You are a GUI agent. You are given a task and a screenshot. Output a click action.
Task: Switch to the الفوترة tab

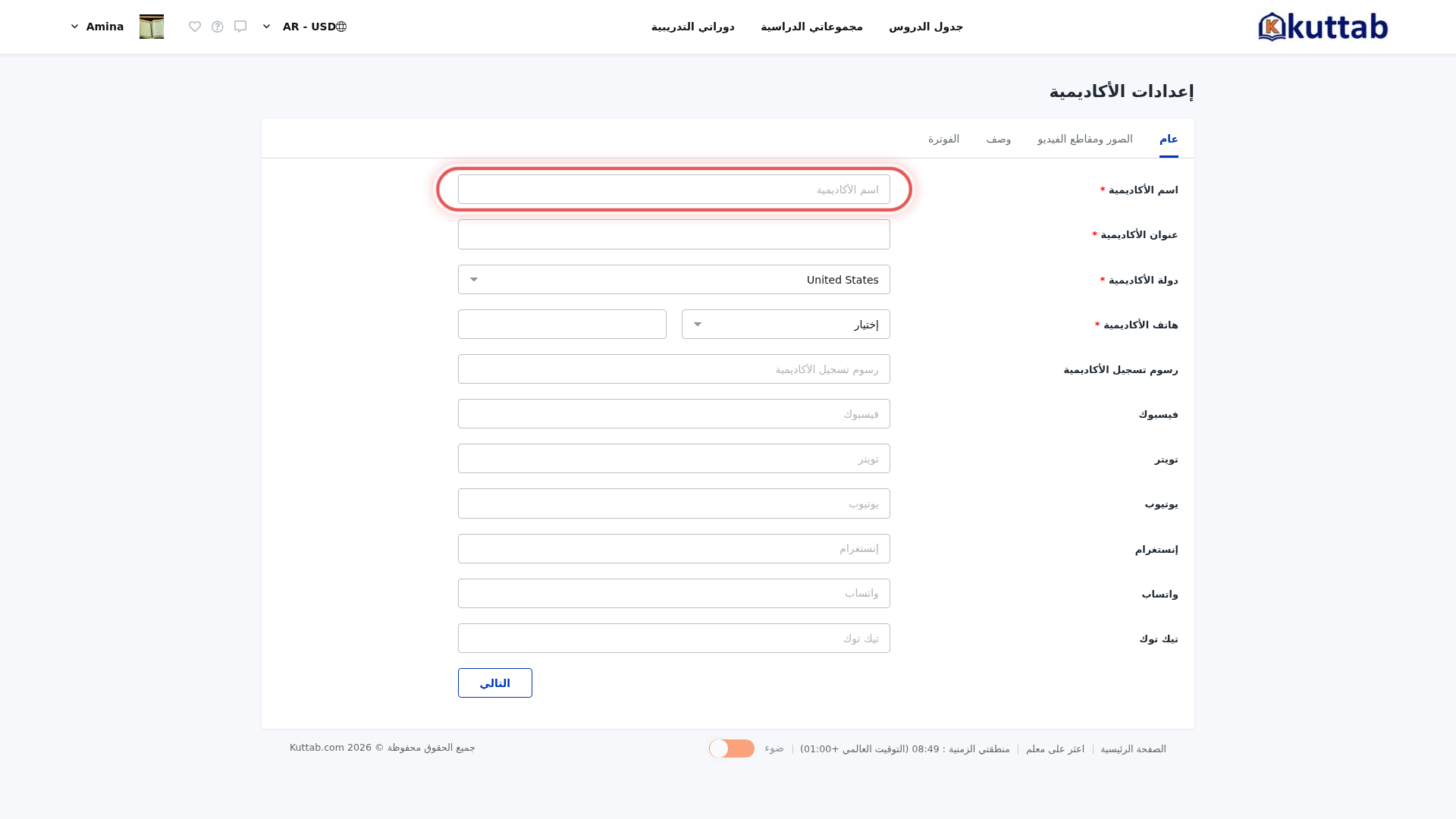[944, 139]
